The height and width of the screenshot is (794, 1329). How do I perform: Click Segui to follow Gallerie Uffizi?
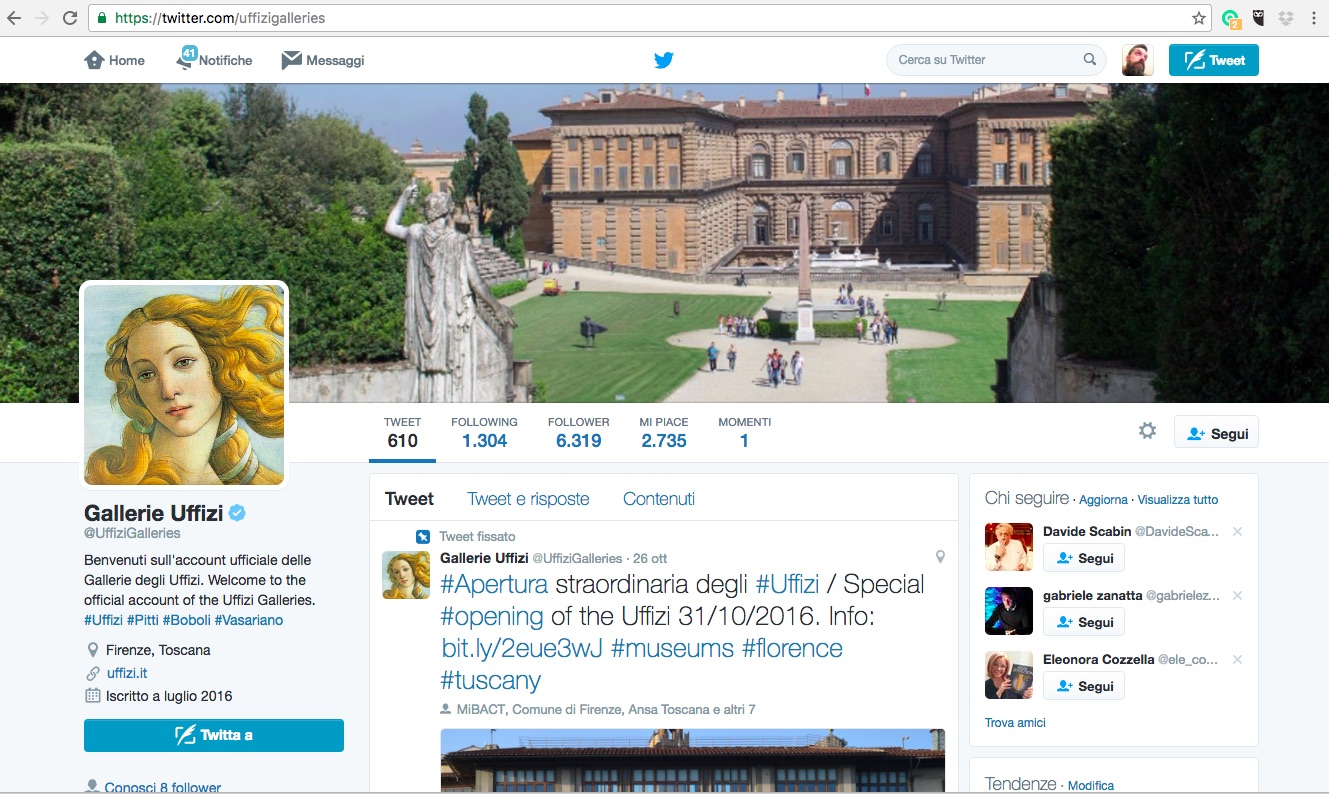click(x=1216, y=433)
